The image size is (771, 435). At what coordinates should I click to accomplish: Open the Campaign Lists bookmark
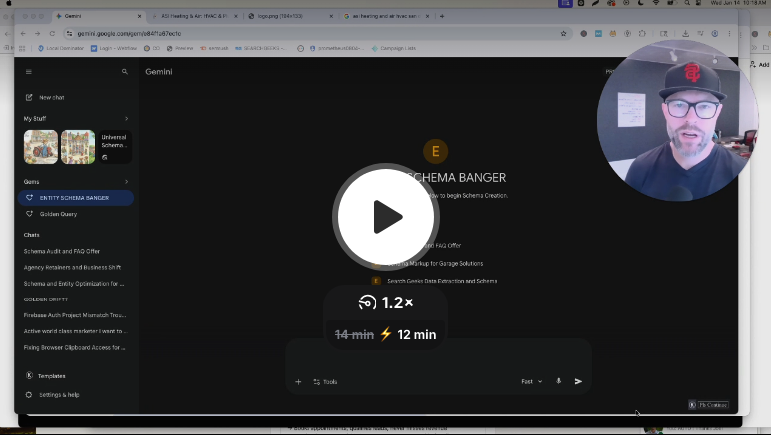(x=394, y=48)
